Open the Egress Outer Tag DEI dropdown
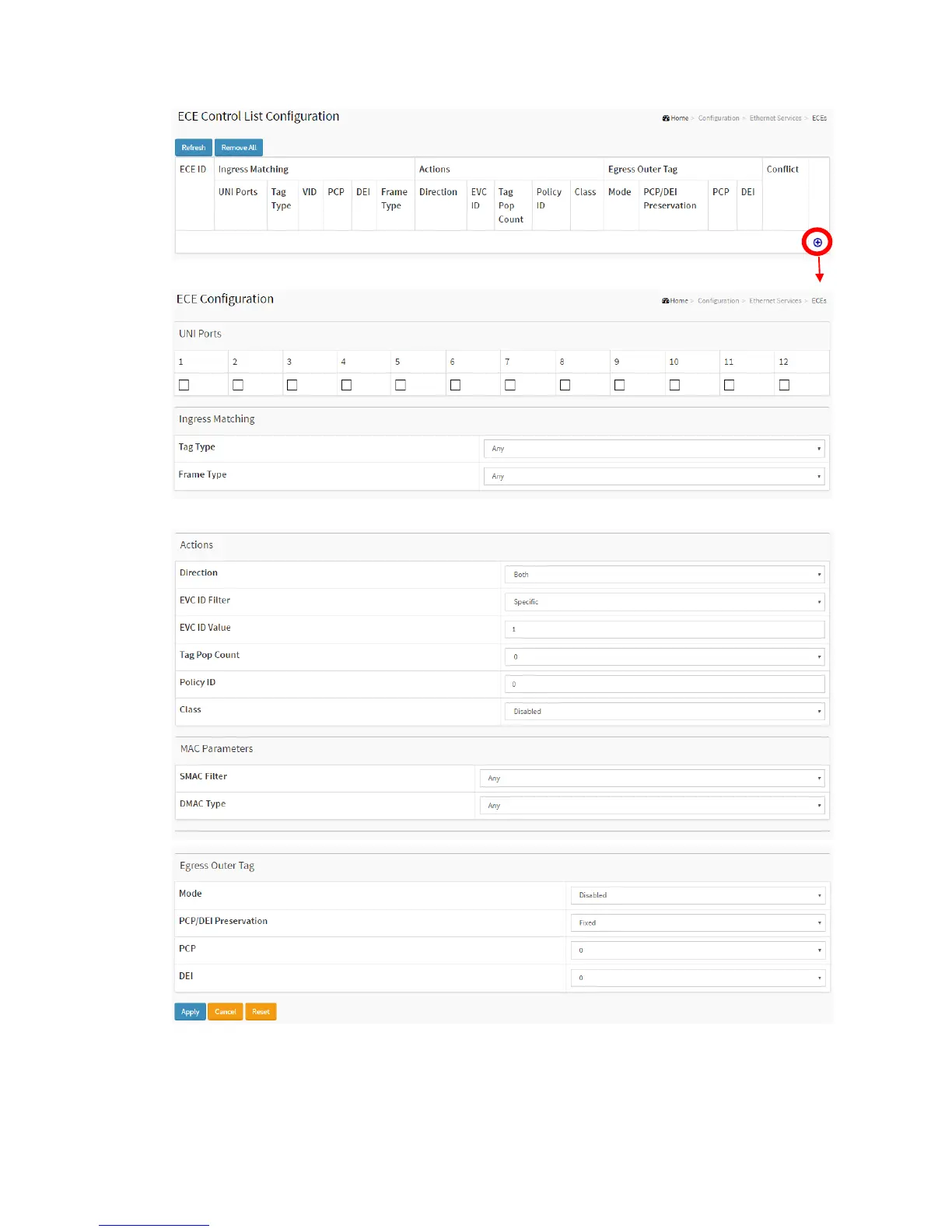Viewport: 952px width, 1232px height. point(698,978)
